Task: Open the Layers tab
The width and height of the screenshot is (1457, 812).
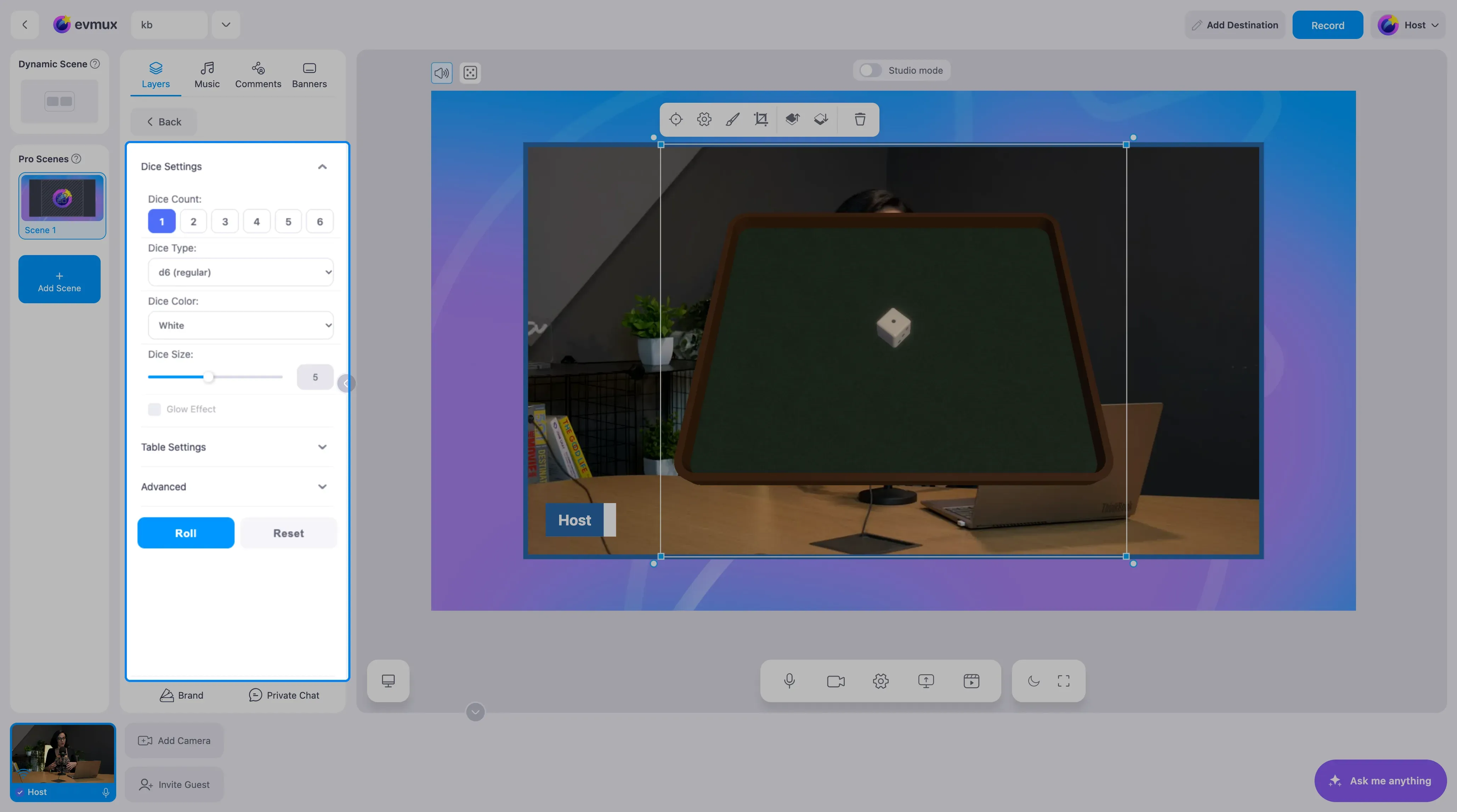Action: pyautogui.click(x=156, y=75)
